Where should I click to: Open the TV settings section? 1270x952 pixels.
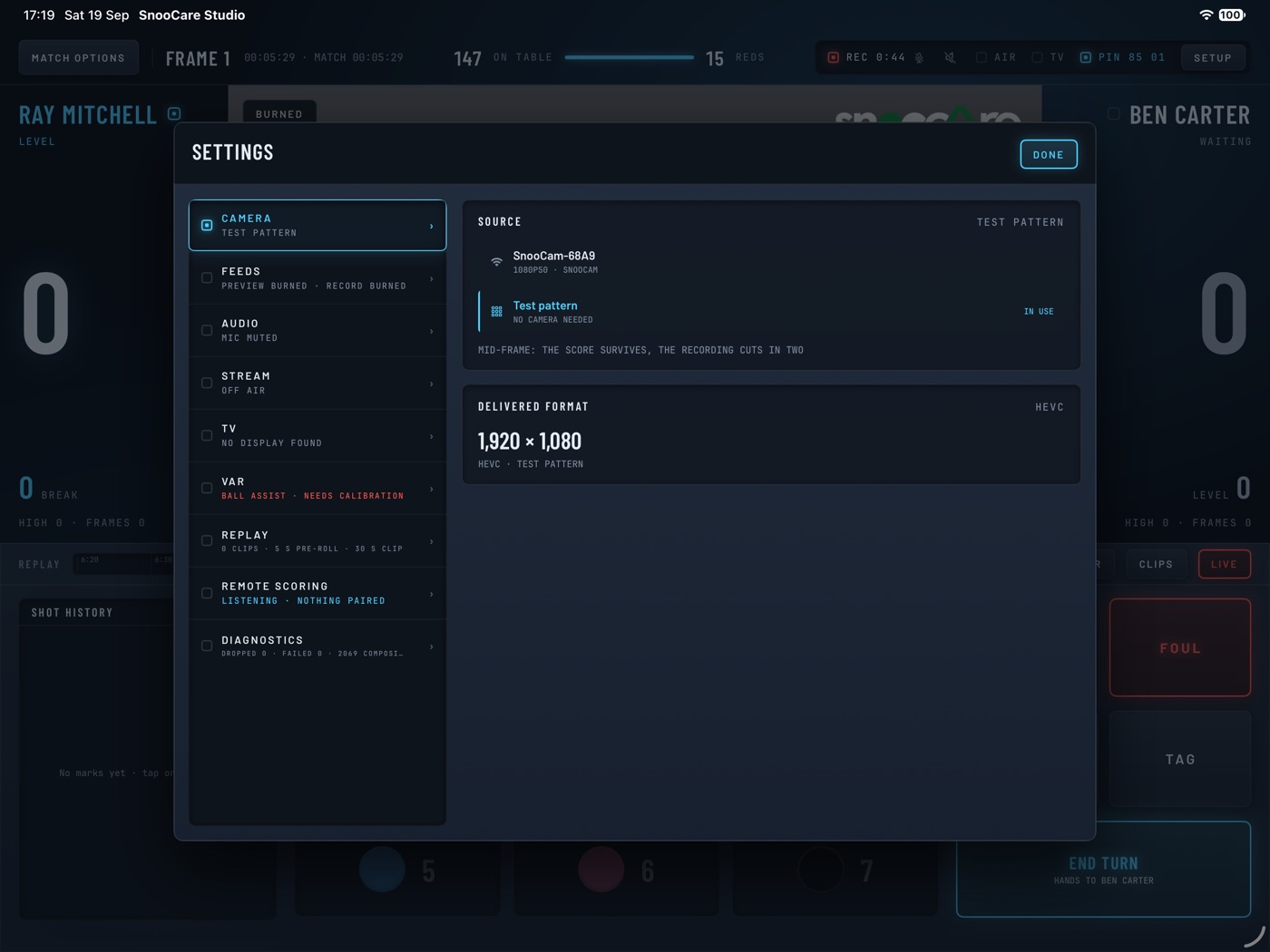pos(317,435)
